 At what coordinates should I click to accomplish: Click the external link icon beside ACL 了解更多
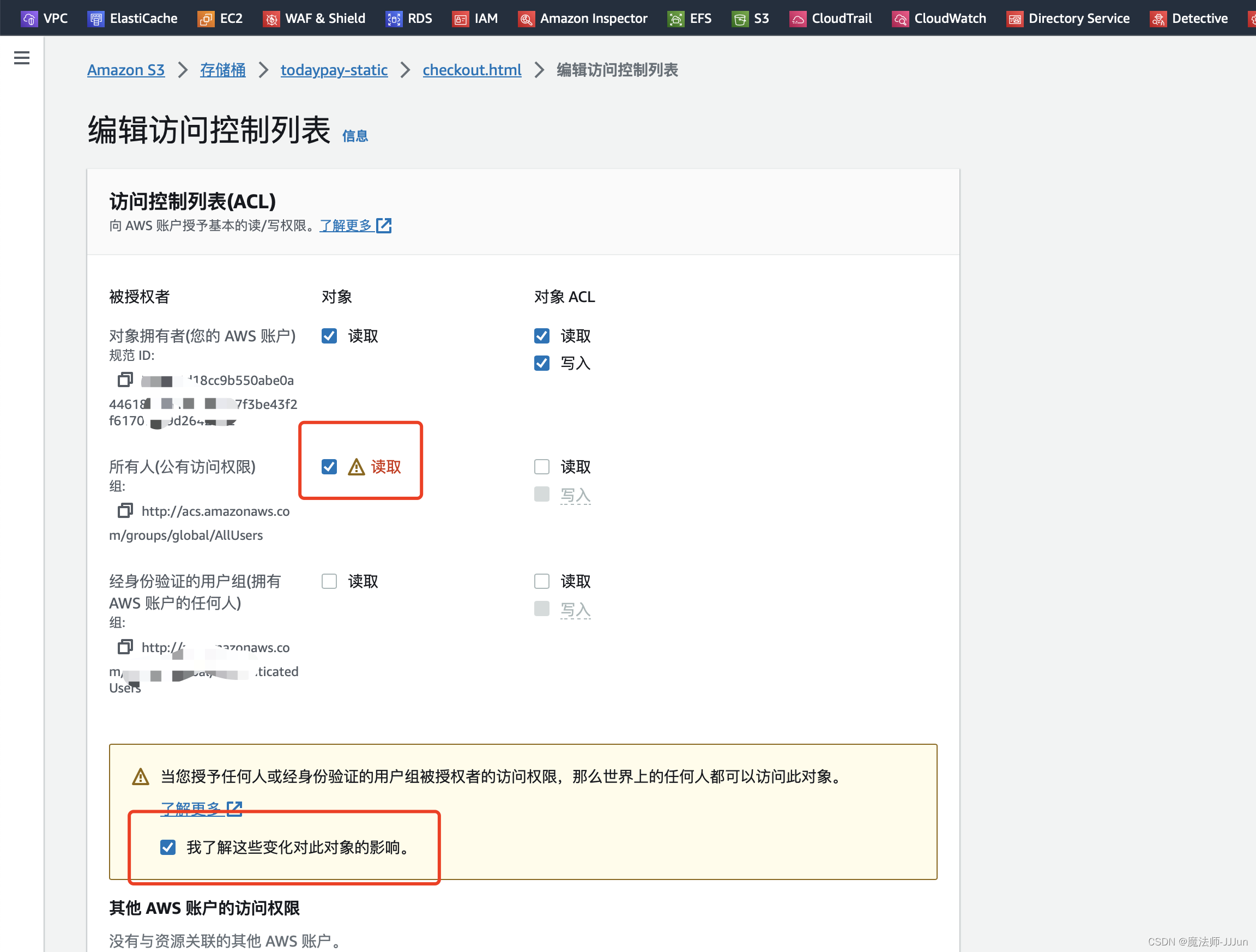(384, 226)
